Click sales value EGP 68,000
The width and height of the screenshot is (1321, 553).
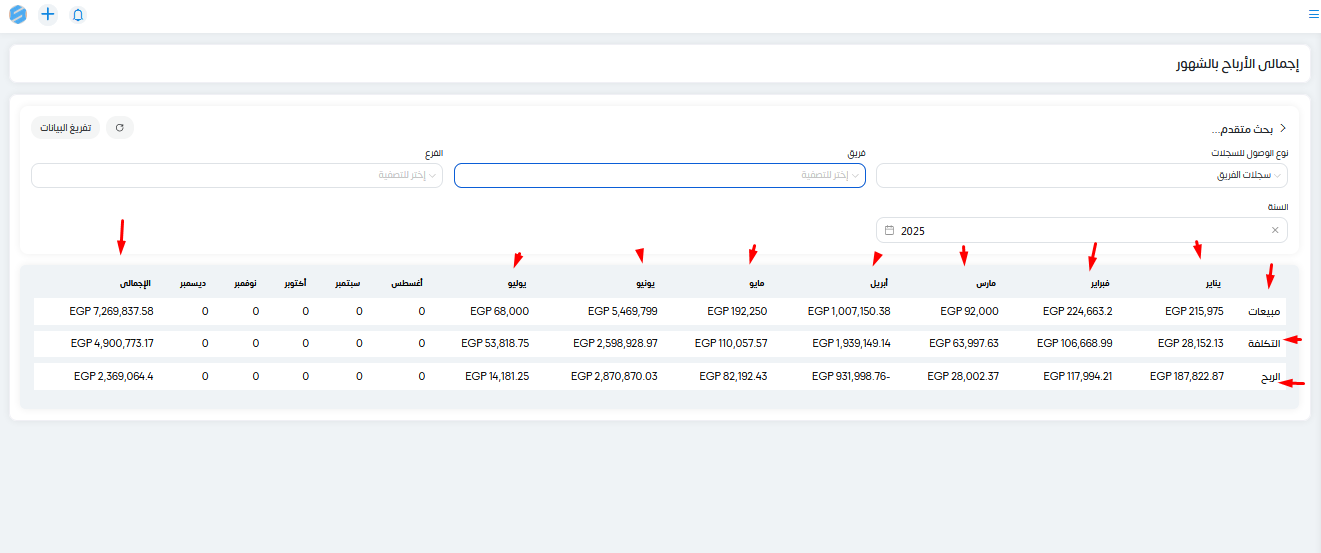tap(499, 311)
